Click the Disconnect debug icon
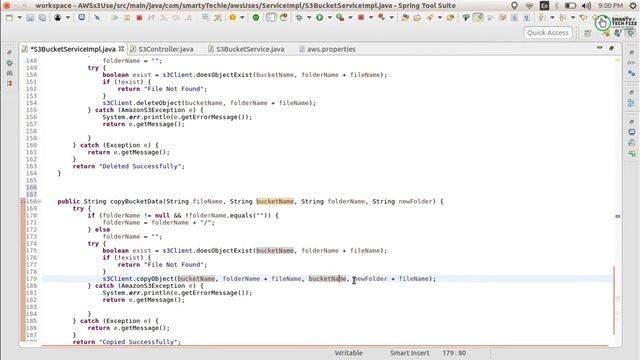Viewport: 640px width, 360px height. coord(151,18)
